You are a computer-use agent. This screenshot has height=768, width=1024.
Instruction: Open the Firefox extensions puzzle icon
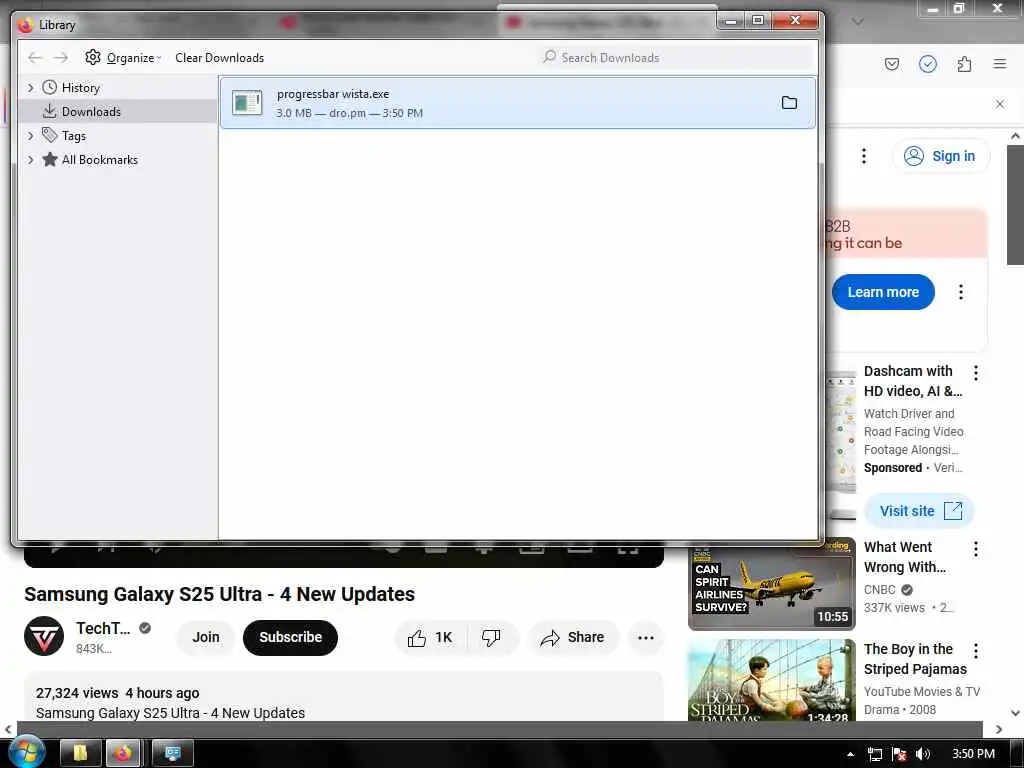pos(964,64)
